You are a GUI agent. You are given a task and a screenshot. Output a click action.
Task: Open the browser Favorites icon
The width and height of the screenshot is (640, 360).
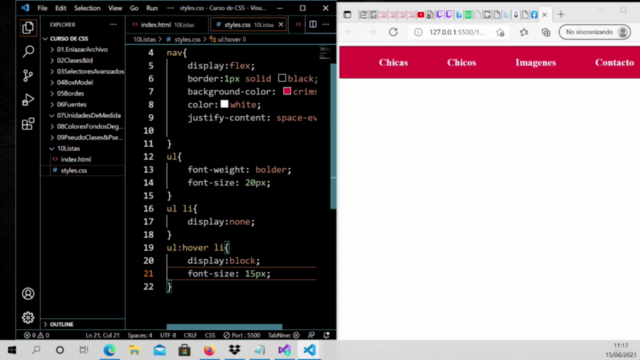524,32
